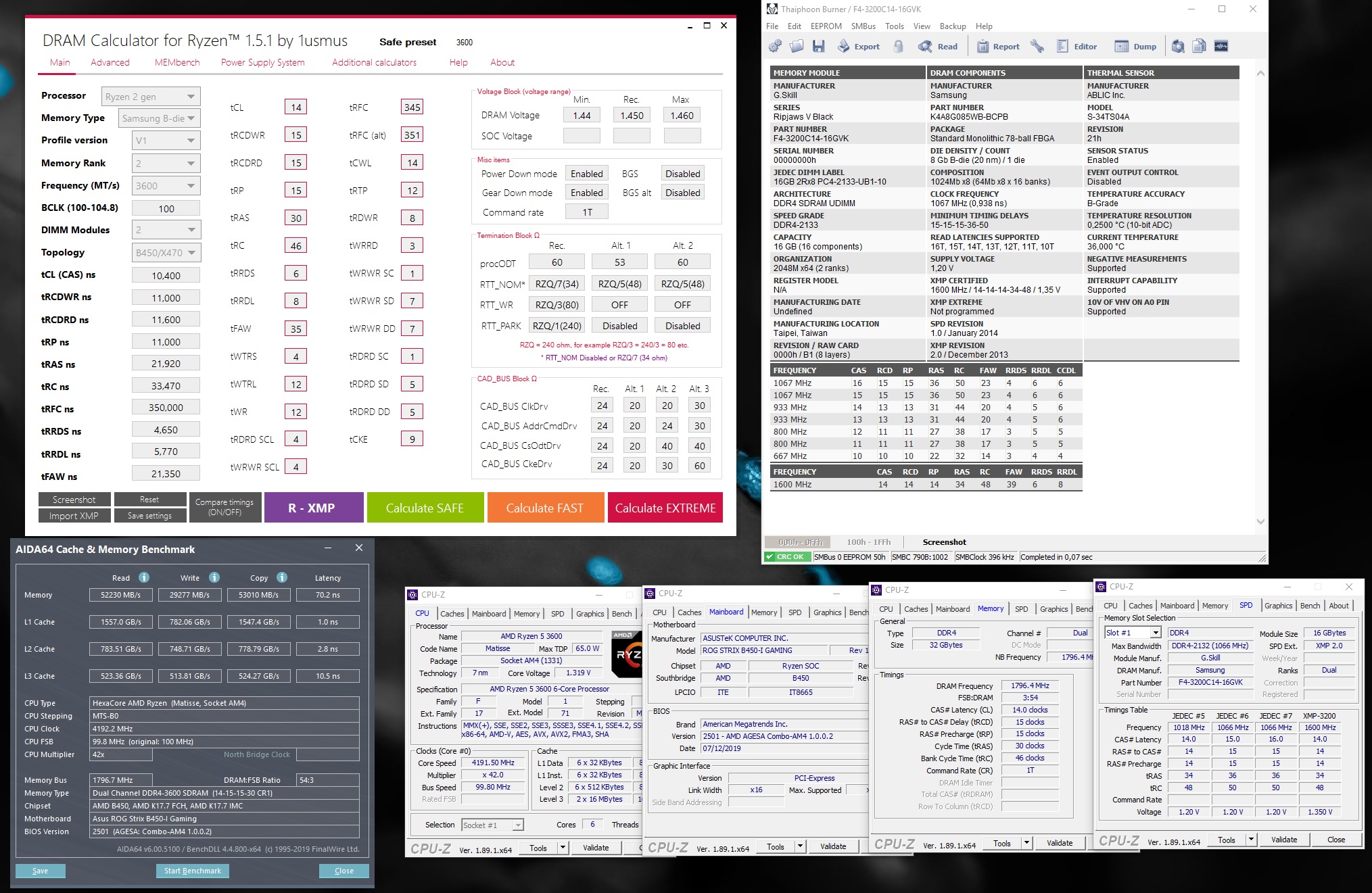This screenshot has width=1372, height=893.
Task: Click the gears settings icon in Thaiphoon toolbar
Action: 776,46
